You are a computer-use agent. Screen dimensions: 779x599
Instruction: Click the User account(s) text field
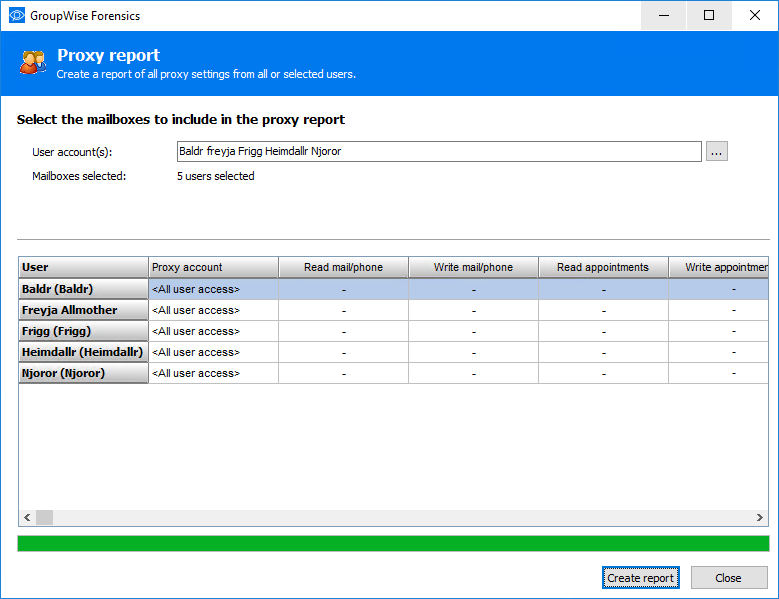click(438, 151)
